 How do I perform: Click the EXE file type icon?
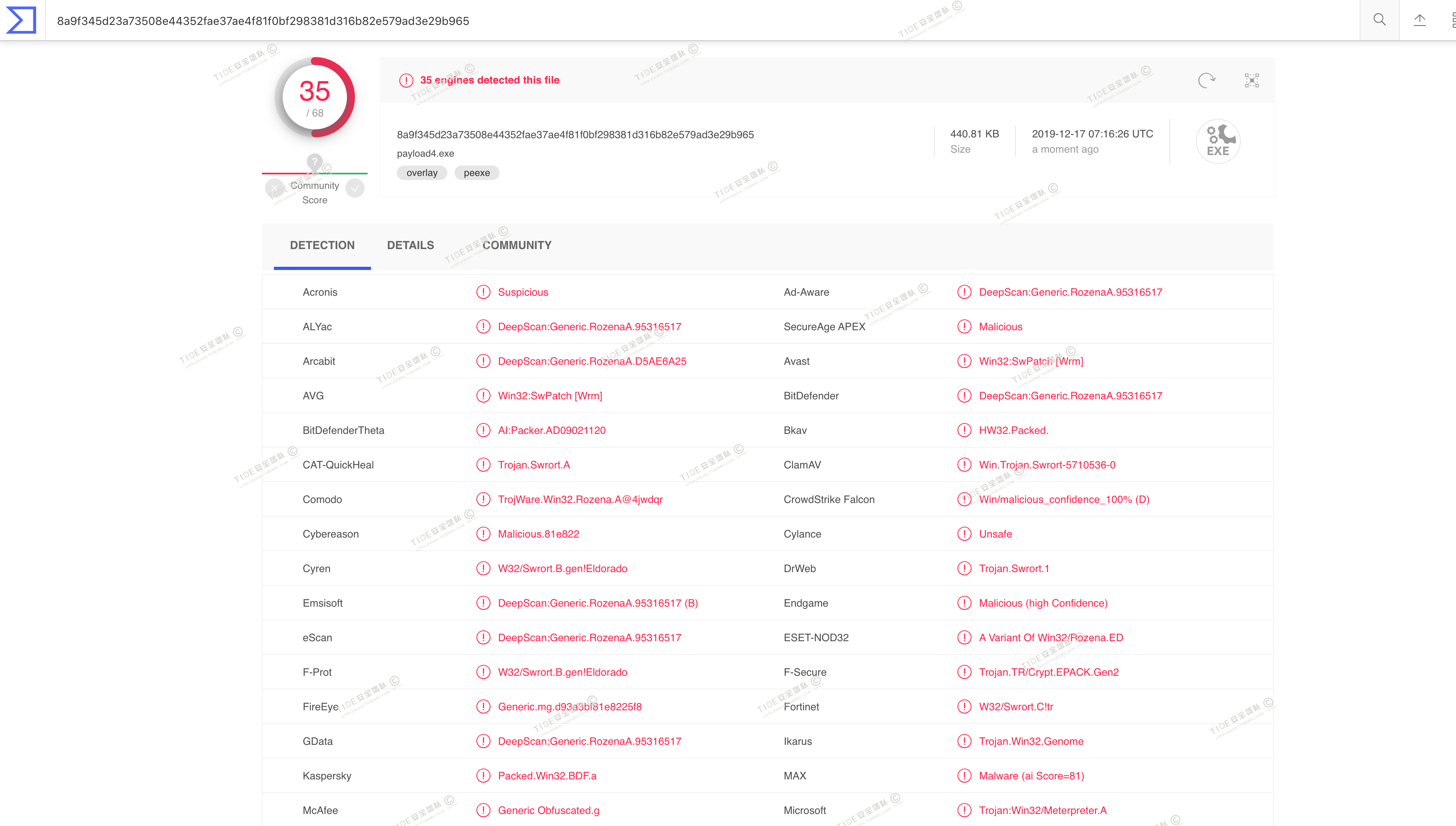(x=1217, y=141)
